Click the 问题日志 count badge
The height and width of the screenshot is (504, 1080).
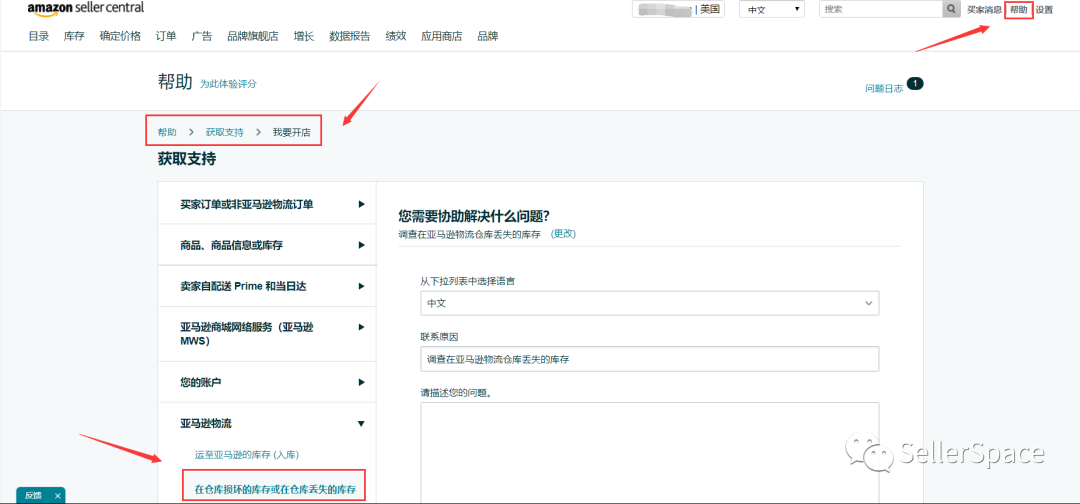tap(915, 83)
